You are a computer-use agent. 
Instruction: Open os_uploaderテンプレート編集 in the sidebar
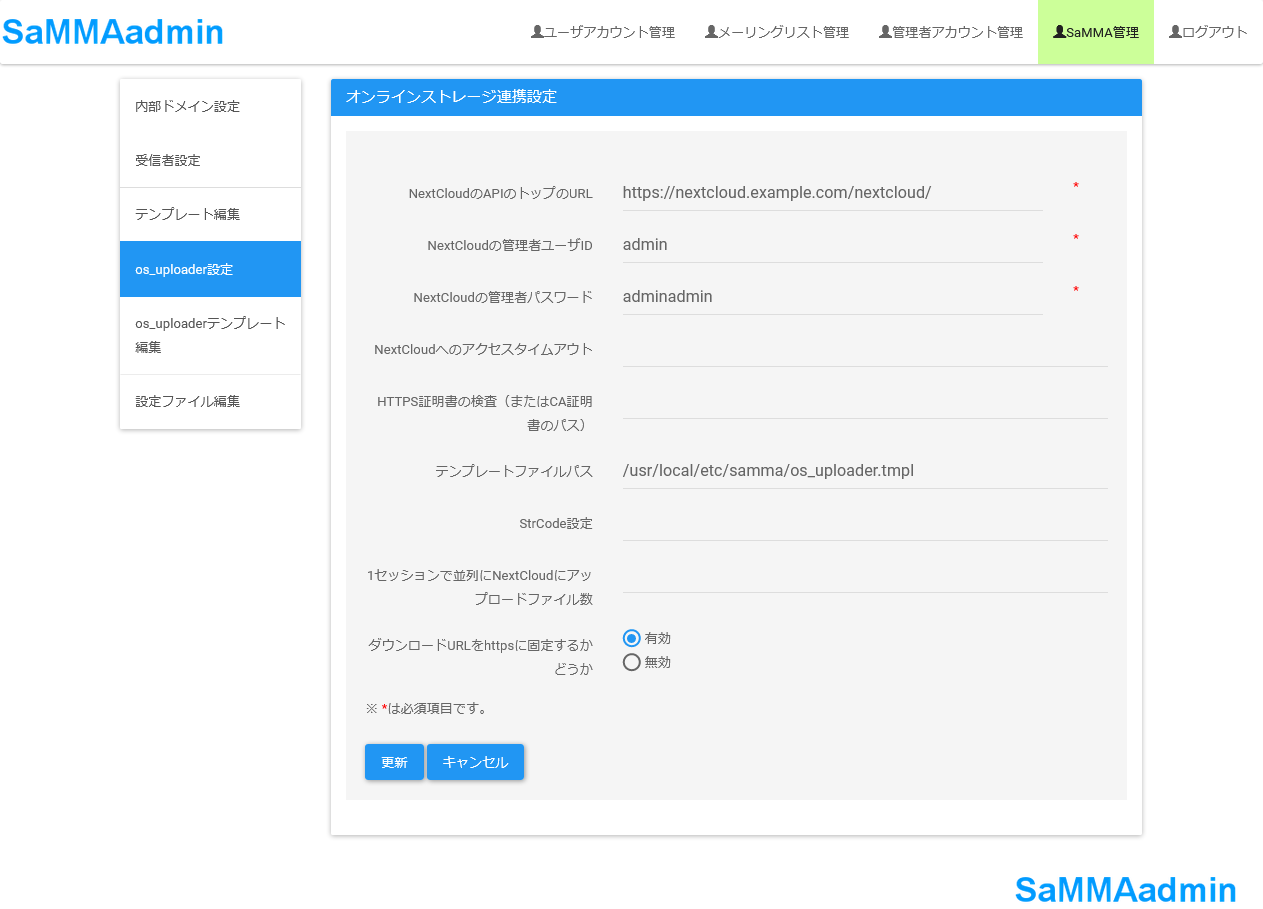(x=210, y=335)
